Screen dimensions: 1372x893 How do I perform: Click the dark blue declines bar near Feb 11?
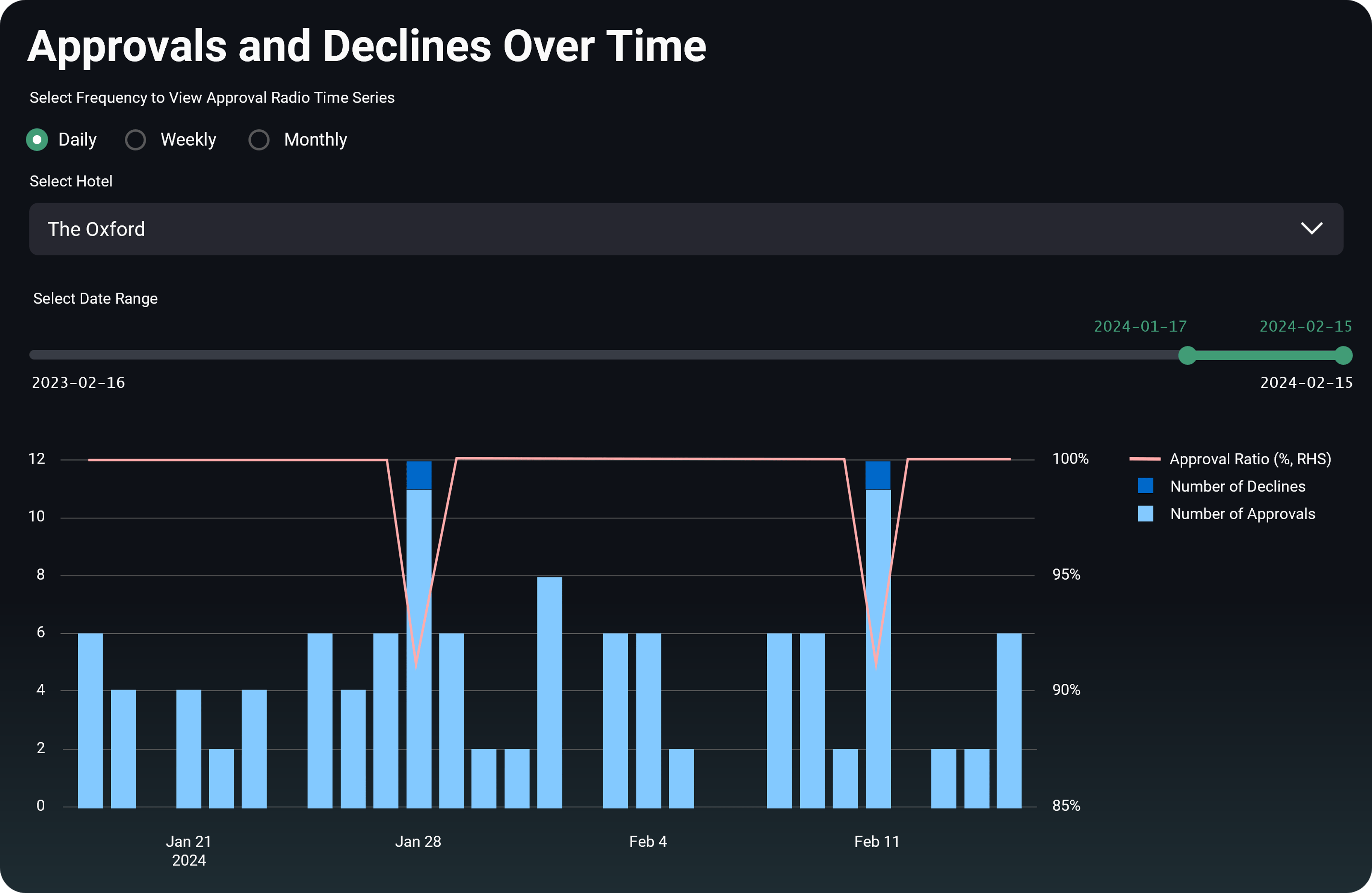click(877, 475)
